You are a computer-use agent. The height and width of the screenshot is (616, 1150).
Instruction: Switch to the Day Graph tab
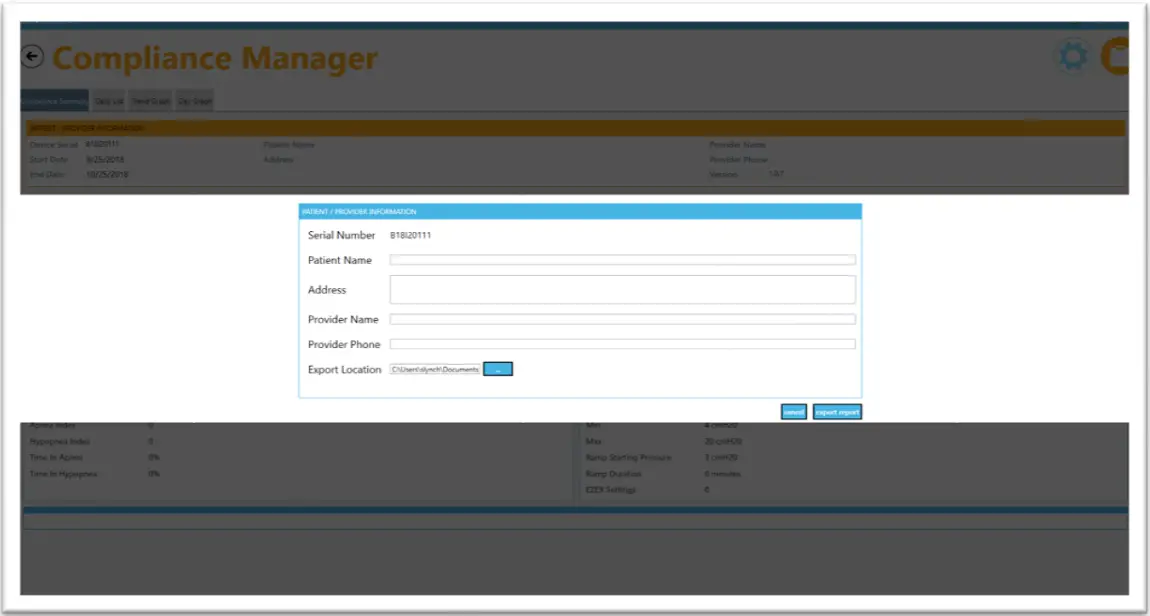tap(195, 101)
